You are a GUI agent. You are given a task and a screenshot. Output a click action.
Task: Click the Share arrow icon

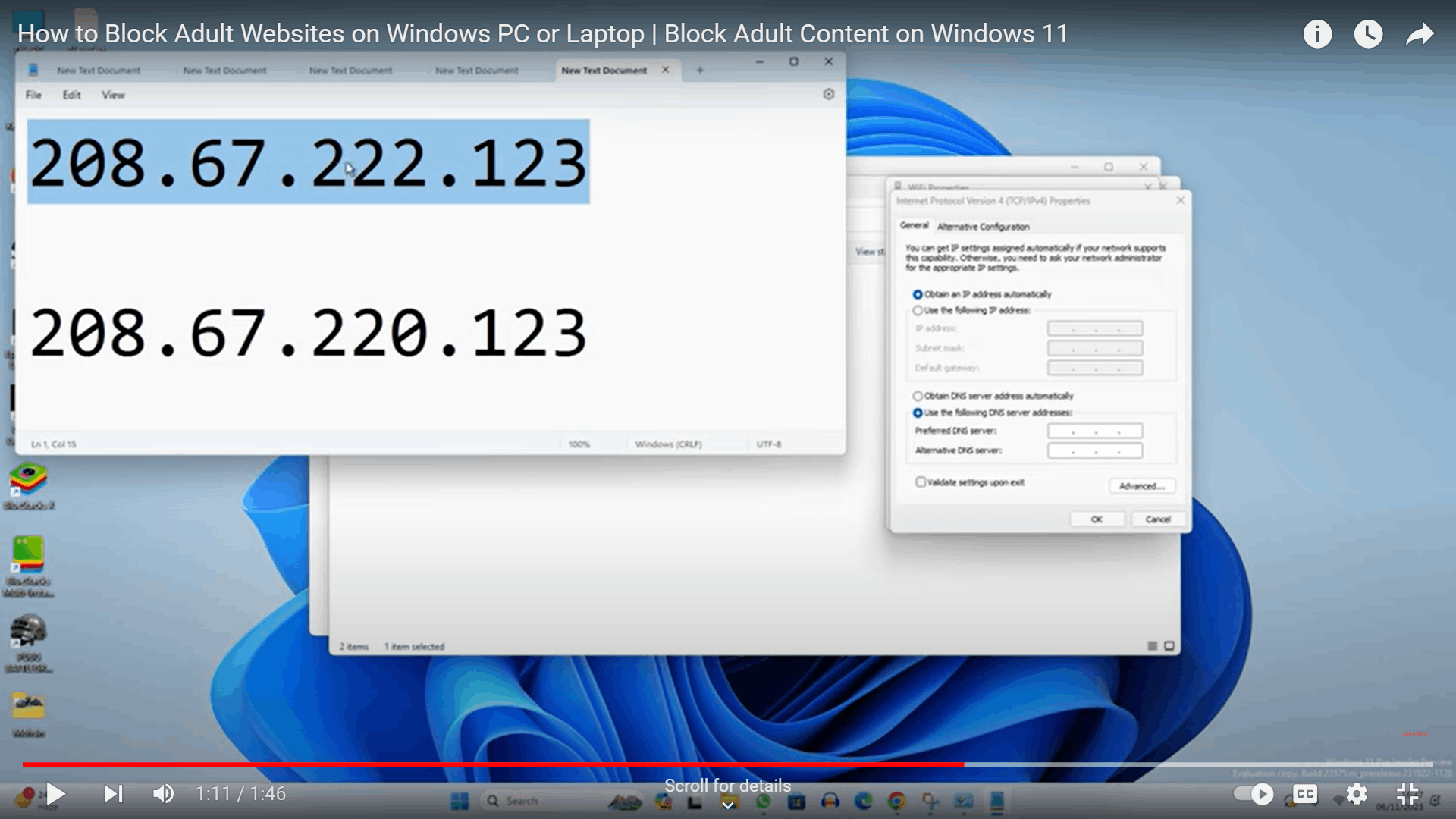pos(1420,34)
